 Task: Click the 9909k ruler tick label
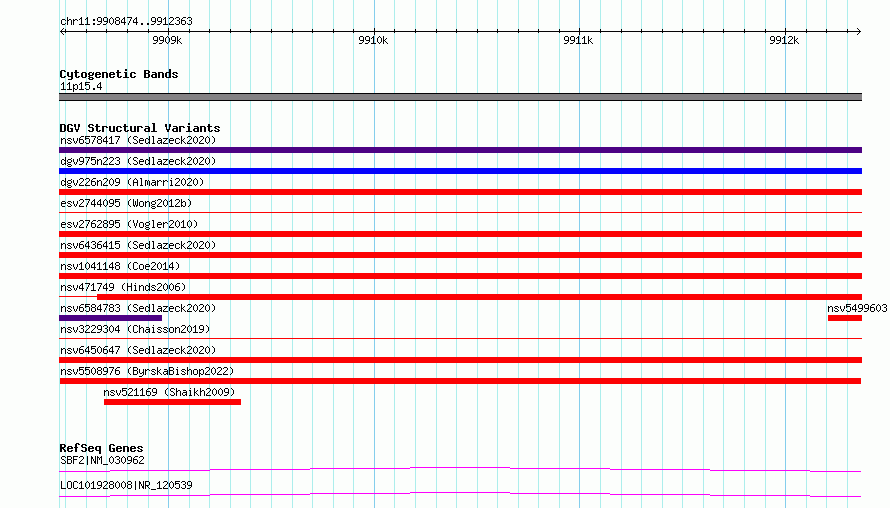tap(167, 40)
